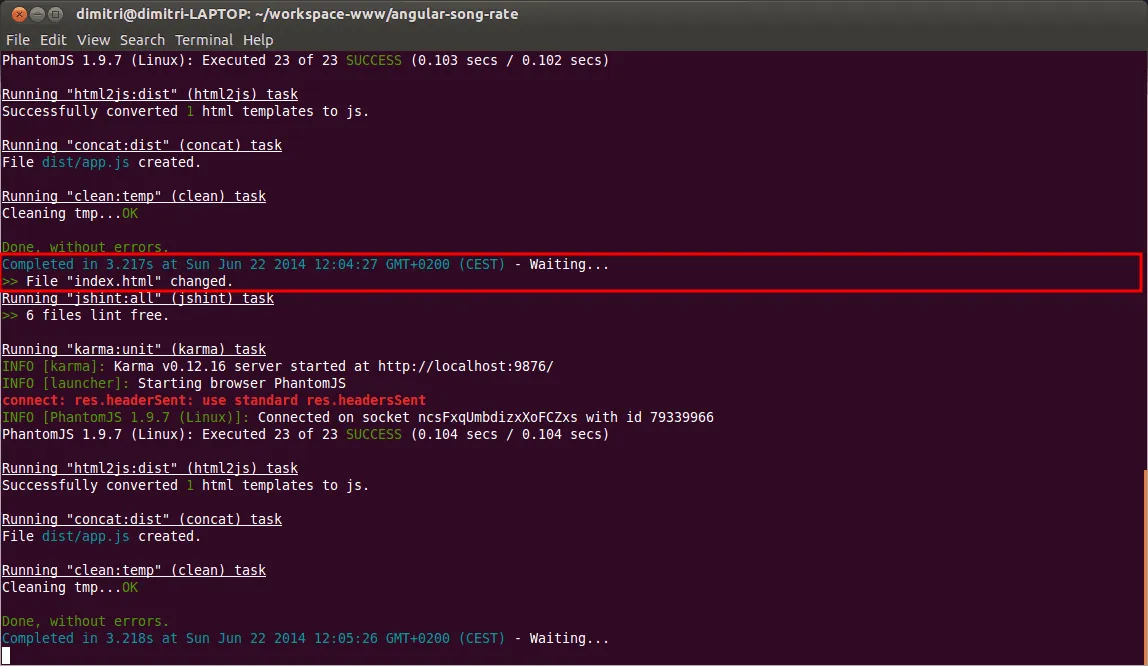Open the File menu

click(x=17, y=40)
